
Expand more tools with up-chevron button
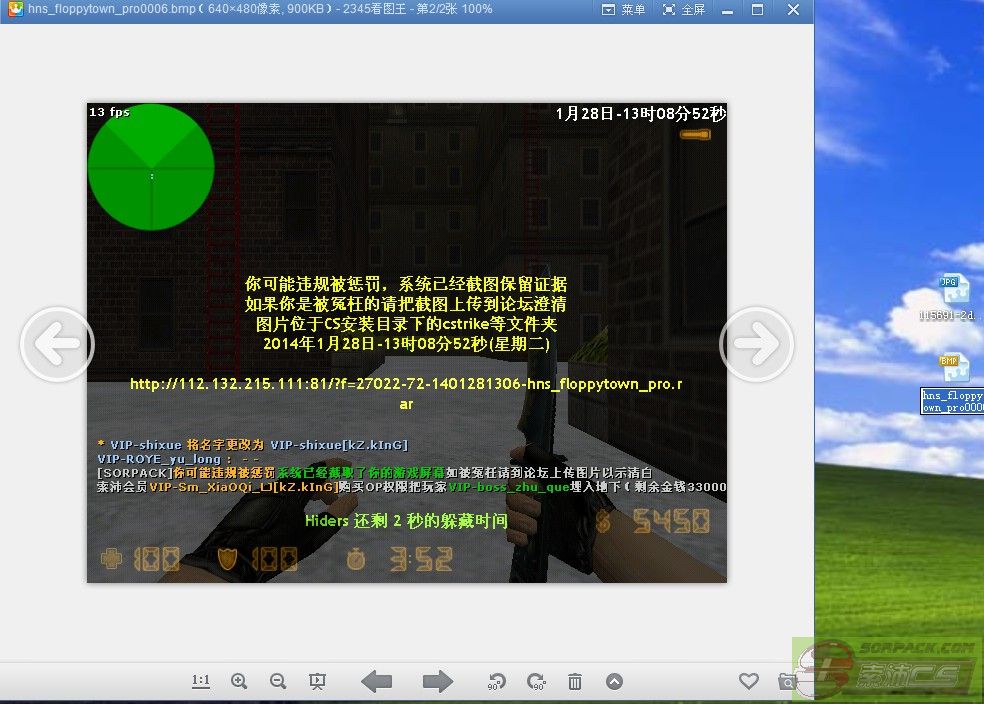(614, 682)
